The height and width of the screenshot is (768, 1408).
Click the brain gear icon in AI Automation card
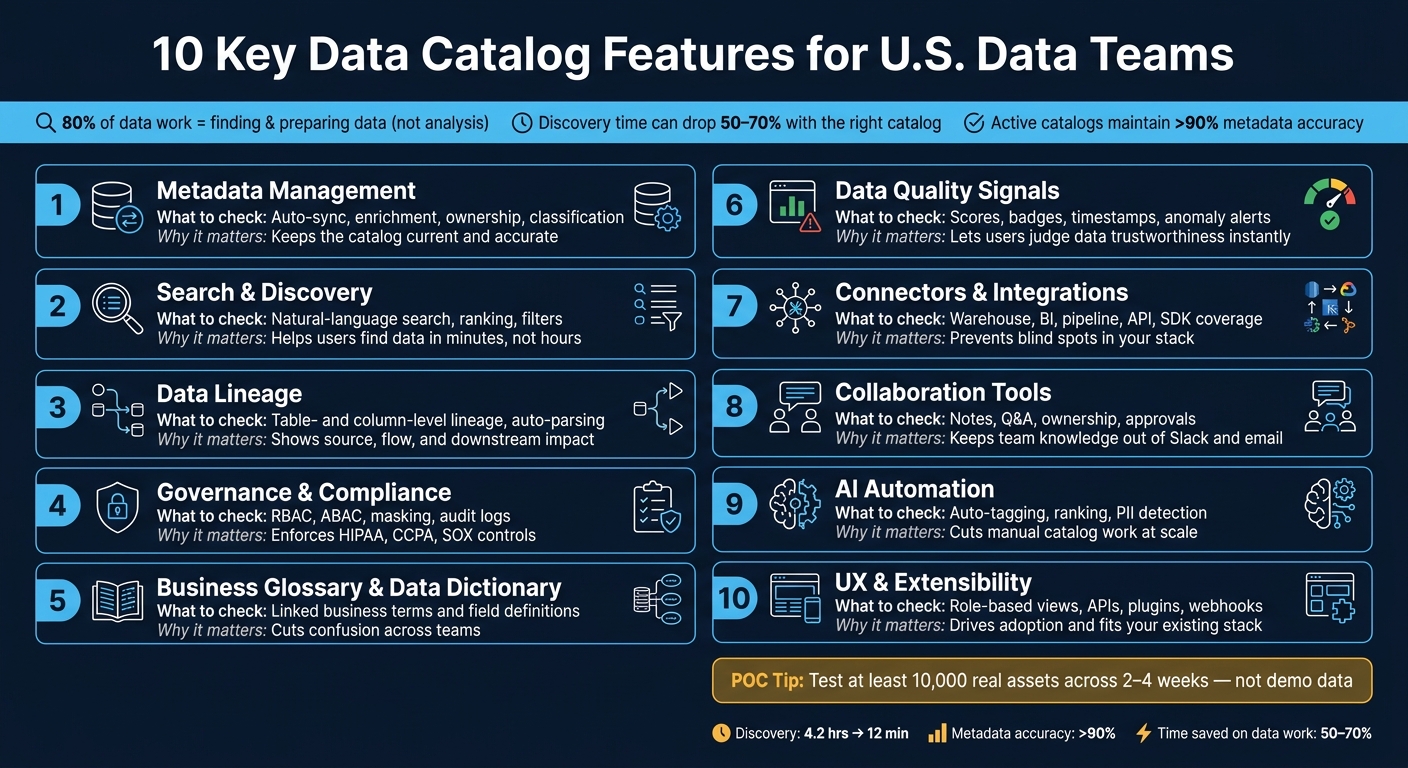1330,503
